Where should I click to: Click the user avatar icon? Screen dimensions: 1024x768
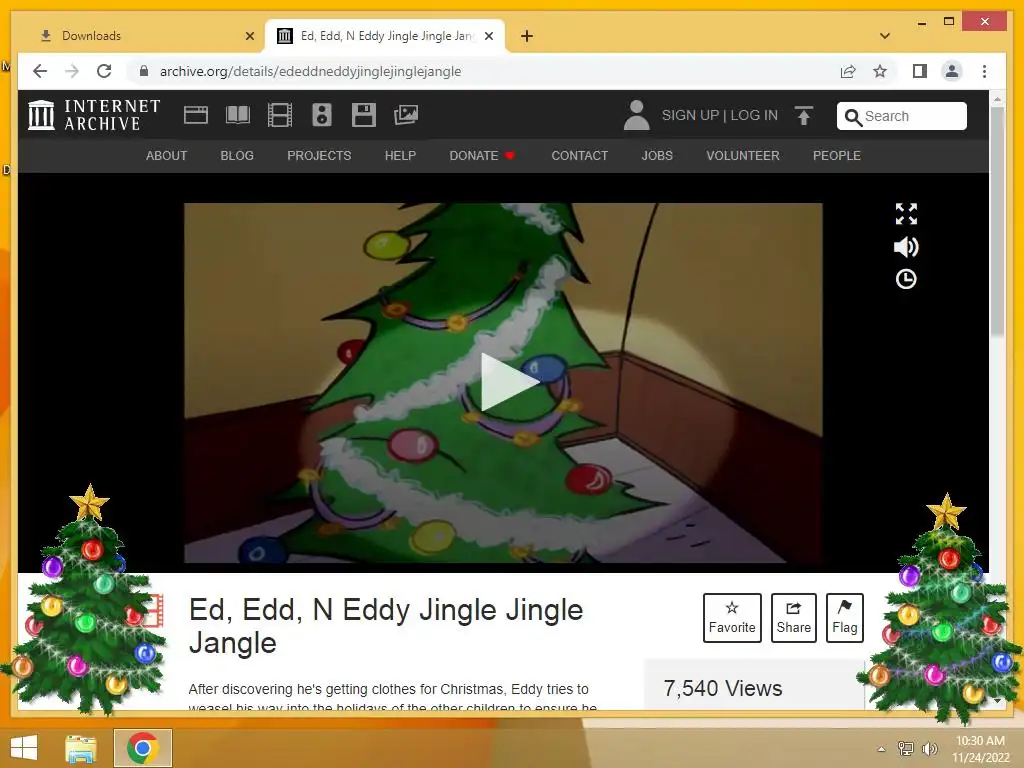tap(636, 115)
